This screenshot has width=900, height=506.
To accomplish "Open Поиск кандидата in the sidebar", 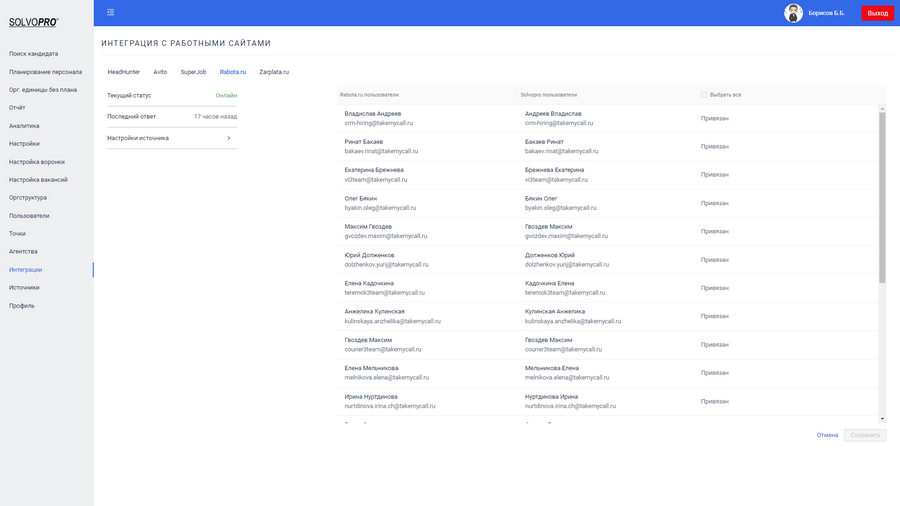I will [x=33, y=54].
